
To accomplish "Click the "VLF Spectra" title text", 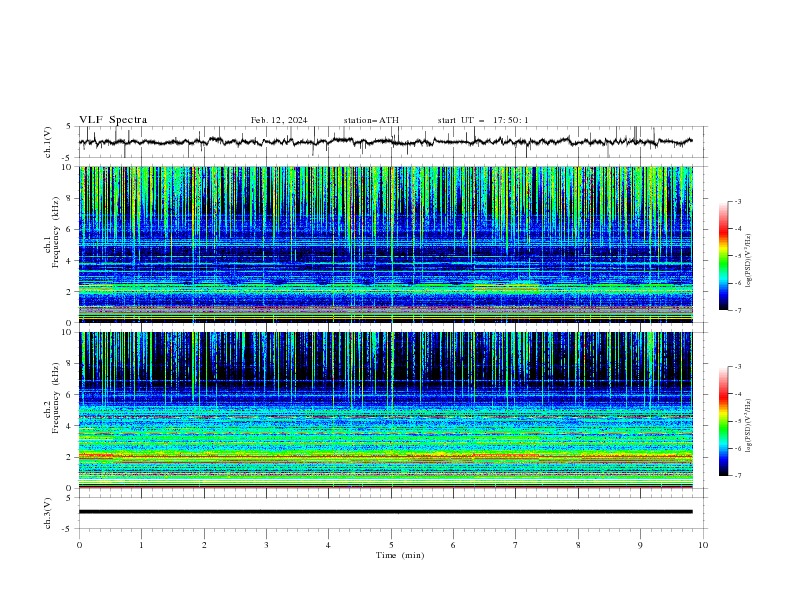I will 113,120.
